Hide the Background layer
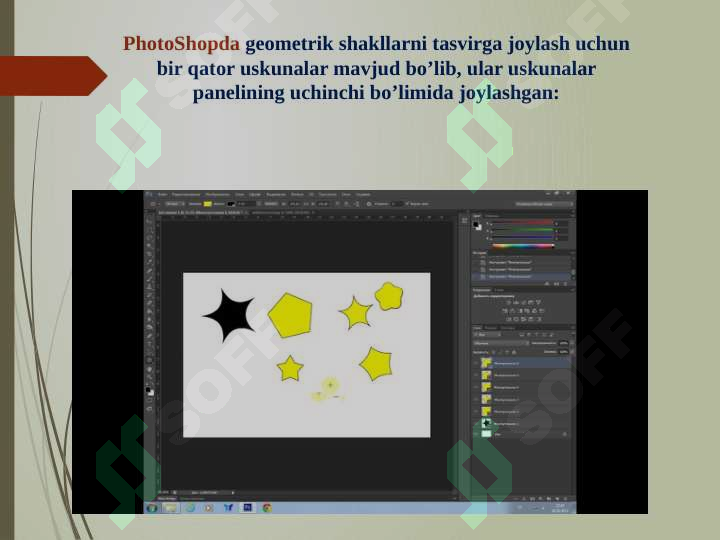Viewport: 720px width, 540px height. coord(476,434)
